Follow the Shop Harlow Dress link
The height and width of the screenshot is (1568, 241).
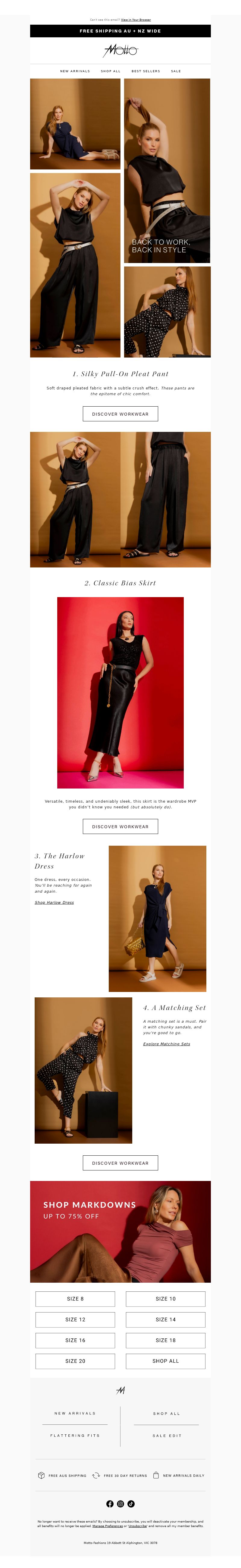(54, 902)
